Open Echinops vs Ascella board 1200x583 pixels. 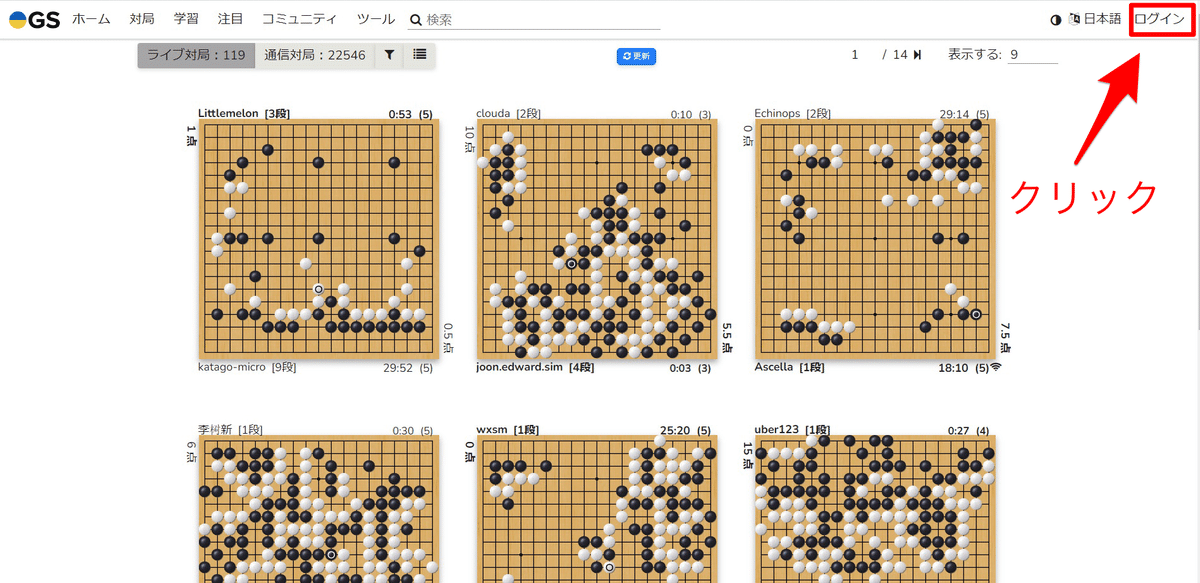point(875,240)
